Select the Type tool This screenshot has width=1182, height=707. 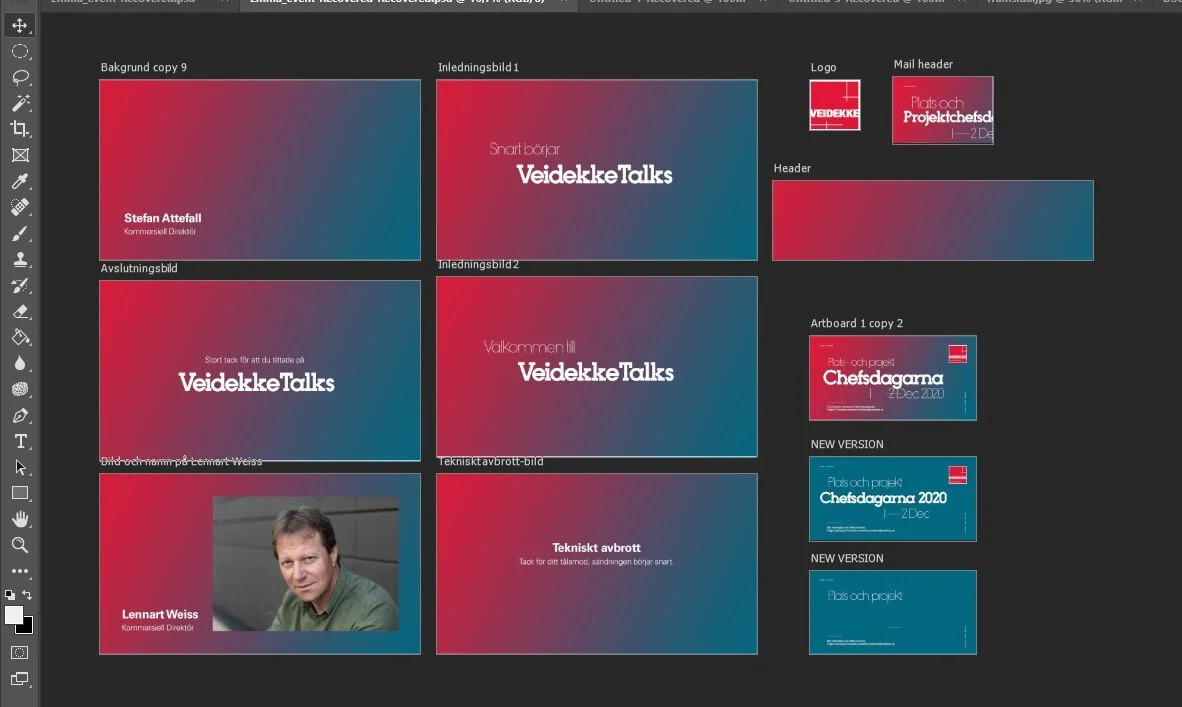(x=20, y=441)
